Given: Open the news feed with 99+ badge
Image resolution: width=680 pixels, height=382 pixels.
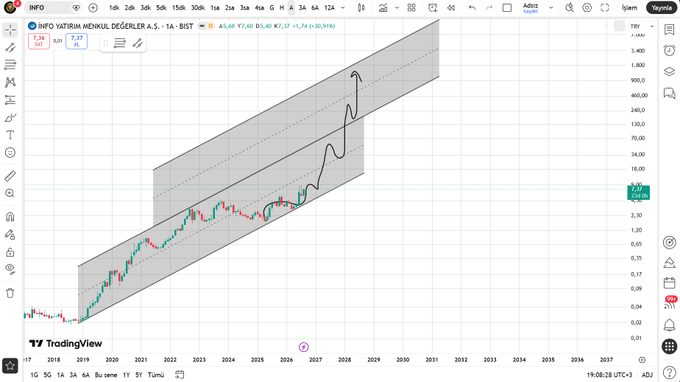Looking at the screenshot, I should 669,304.
